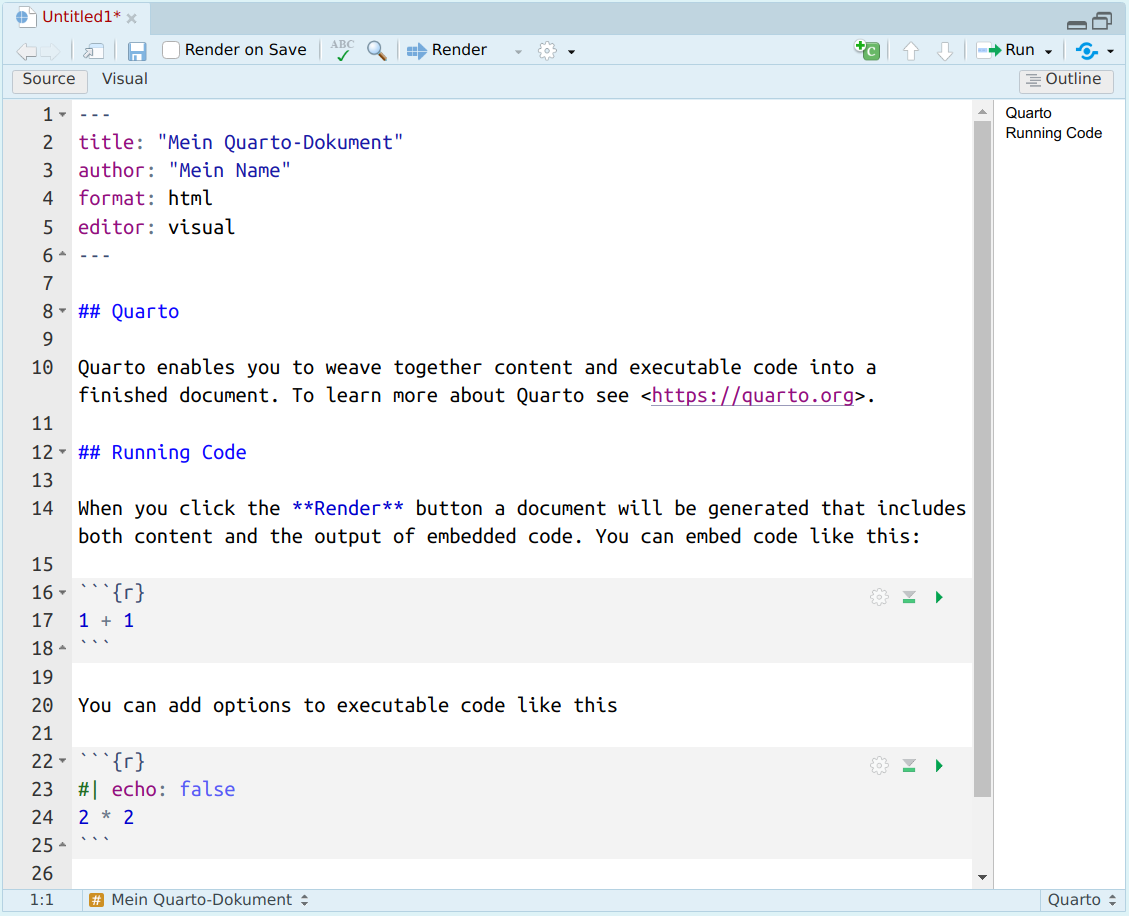Save the current document

[x=137, y=51]
